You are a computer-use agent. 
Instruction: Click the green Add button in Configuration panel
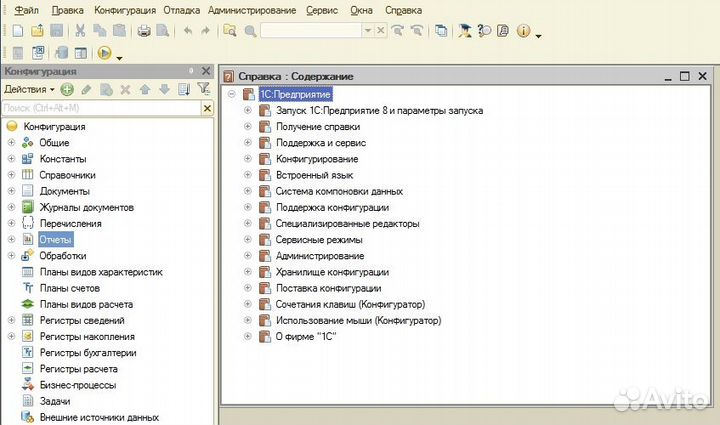pos(68,89)
